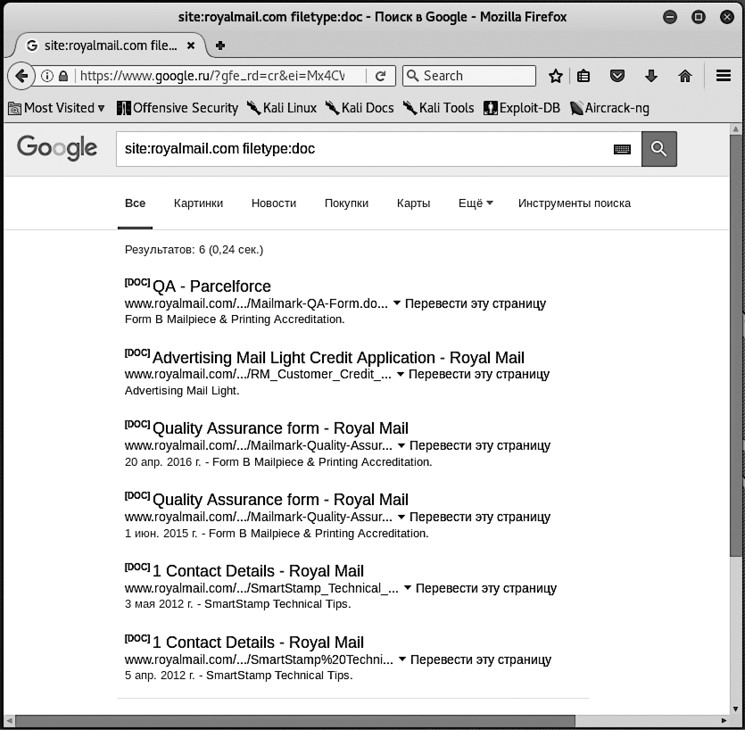Expand the Ещё dropdown menu

click(475, 203)
